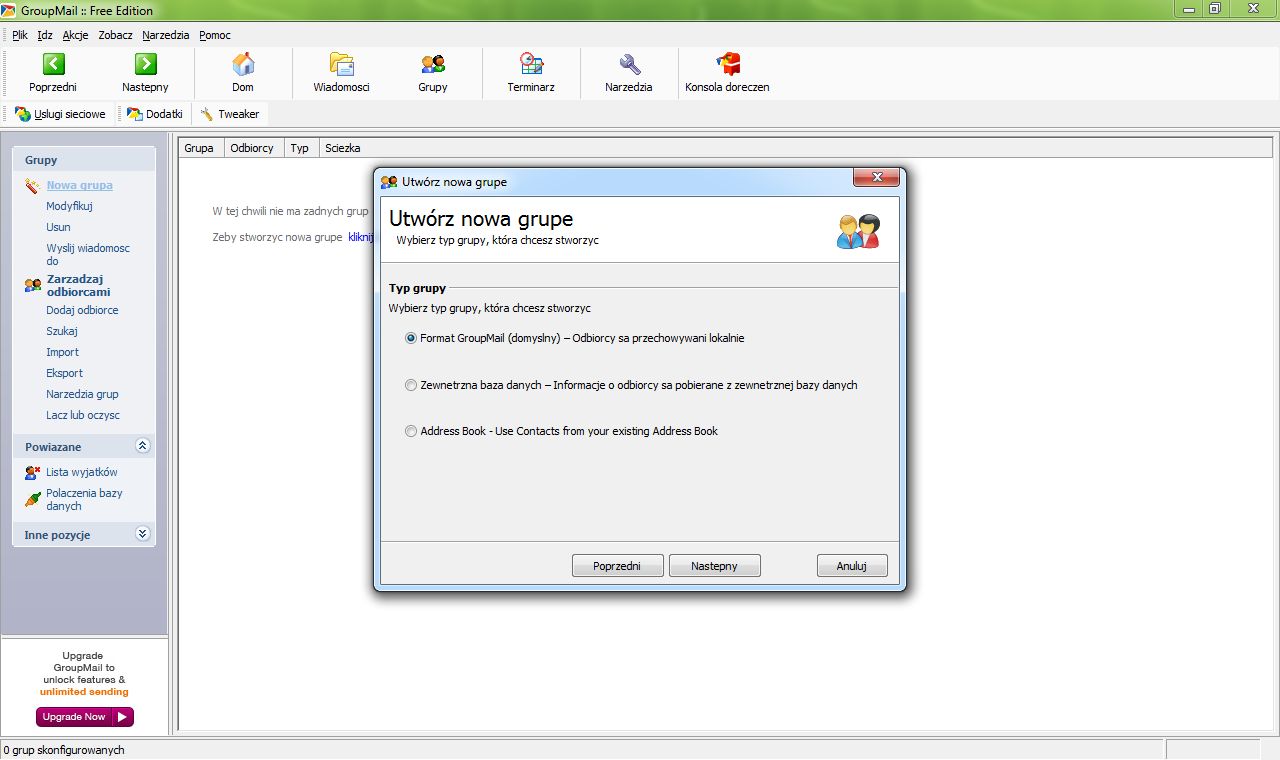
Task: Click the Usun sidebar link
Action: tap(58, 227)
